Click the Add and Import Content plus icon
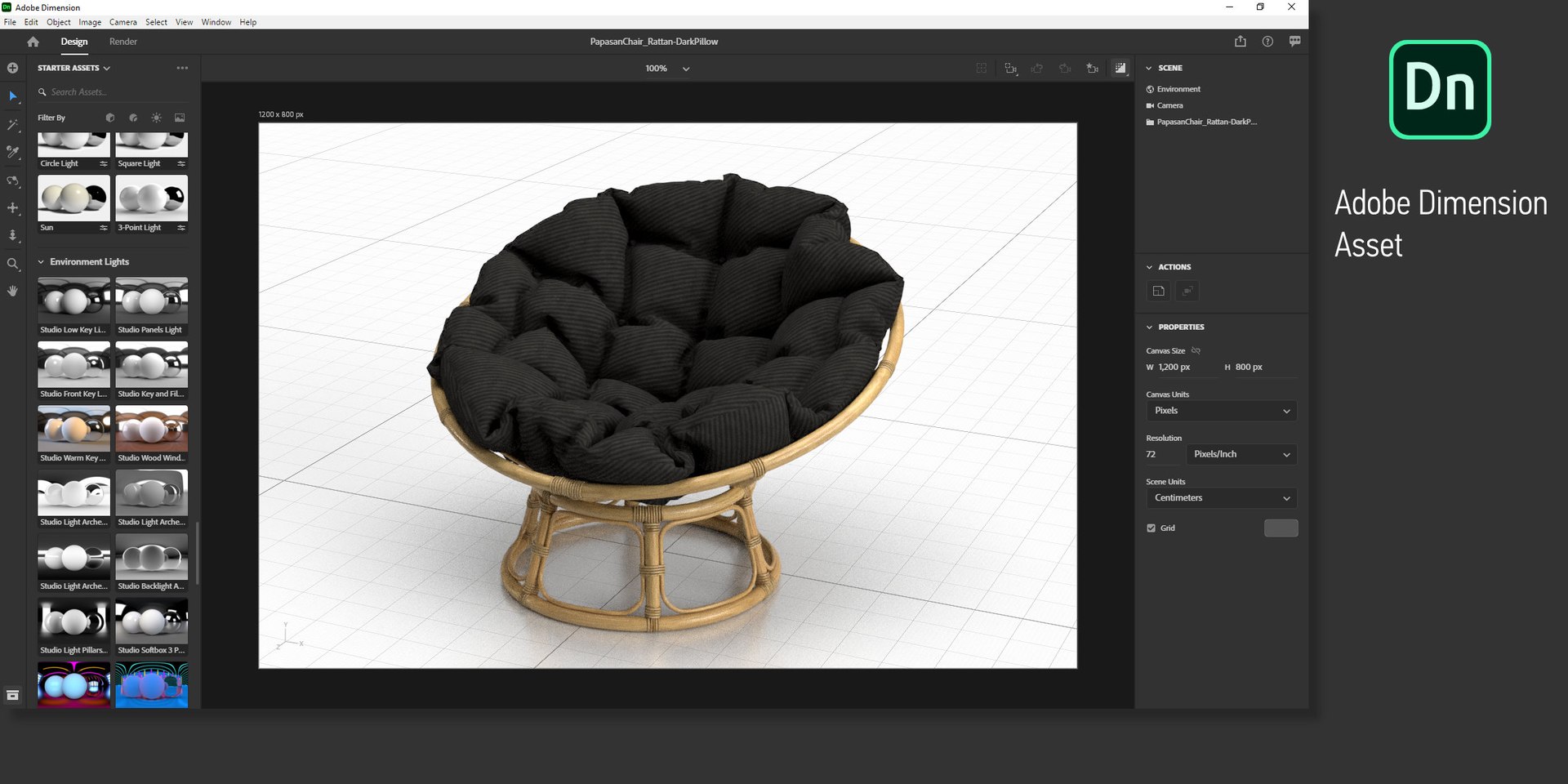The image size is (1568, 784). click(12, 68)
